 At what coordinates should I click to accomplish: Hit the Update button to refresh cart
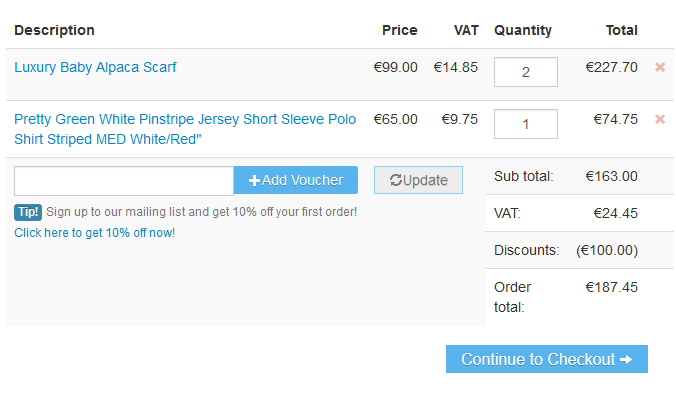point(418,180)
